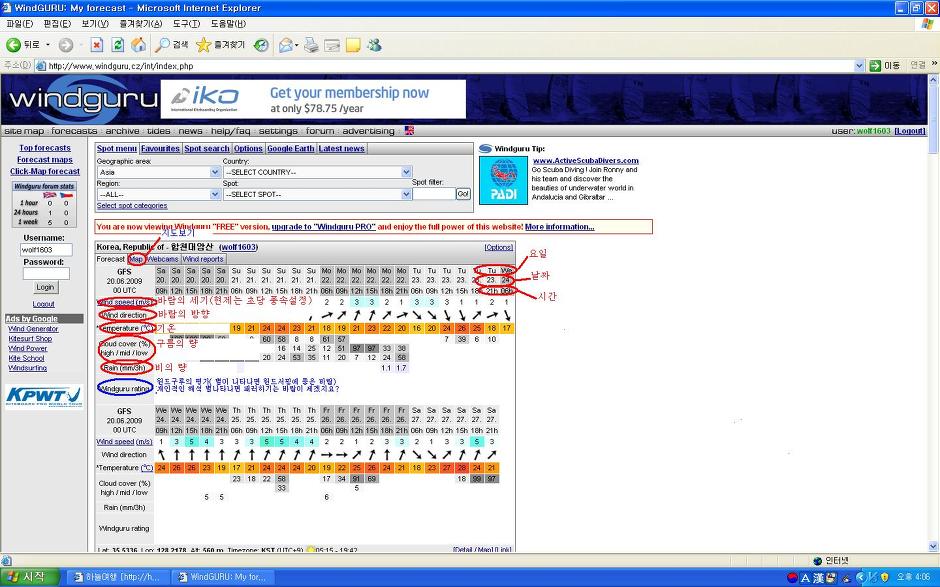Switch to the Spot search tab
The width and height of the screenshot is (940, 587).
(207, 149)
